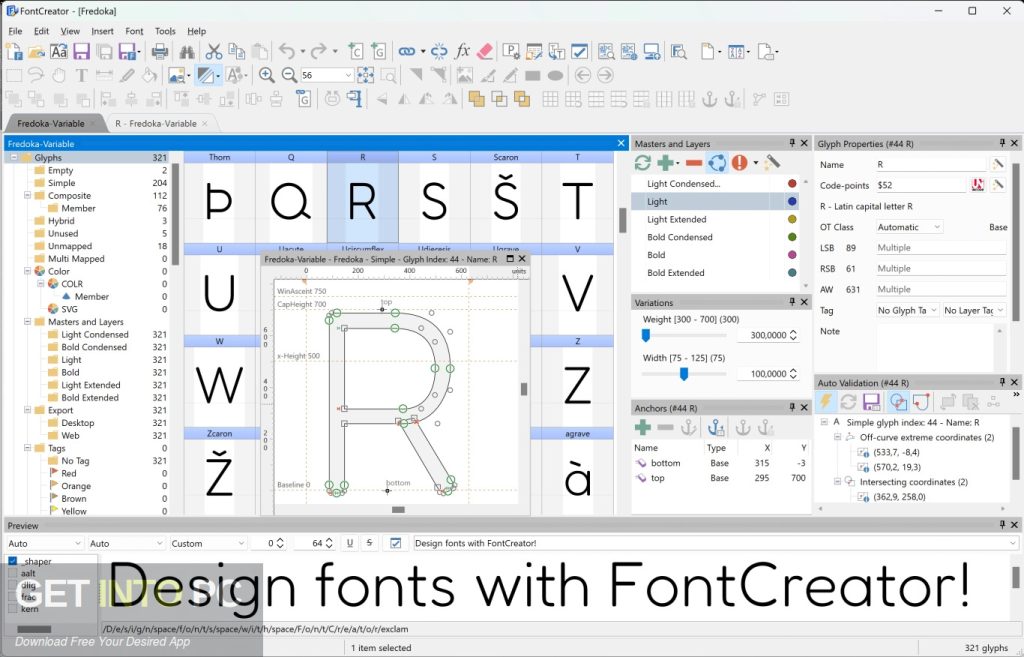
Task: Select the Q glyph cell
Action: click(291, 196)
